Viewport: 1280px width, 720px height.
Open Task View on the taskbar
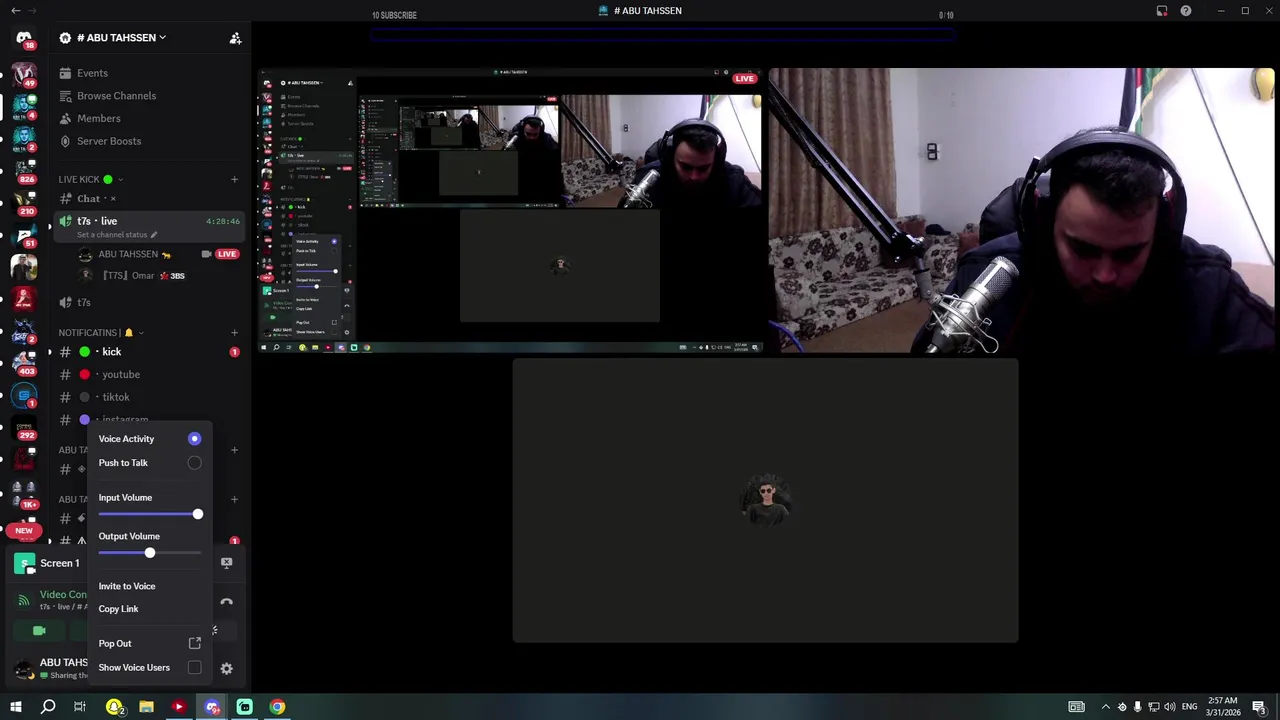tap(80, 707)
